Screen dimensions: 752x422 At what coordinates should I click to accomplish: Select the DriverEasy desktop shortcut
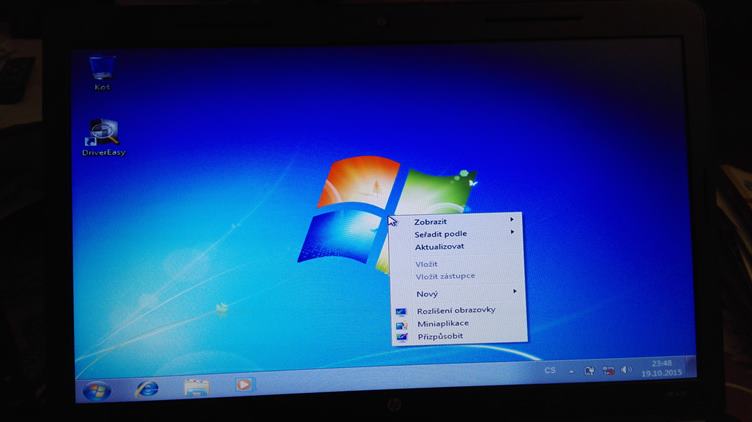103,135
